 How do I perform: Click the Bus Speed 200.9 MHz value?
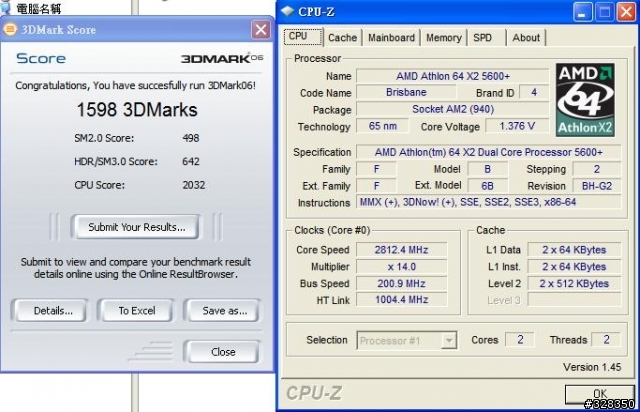pyautogui.click(x=402, y=283)
